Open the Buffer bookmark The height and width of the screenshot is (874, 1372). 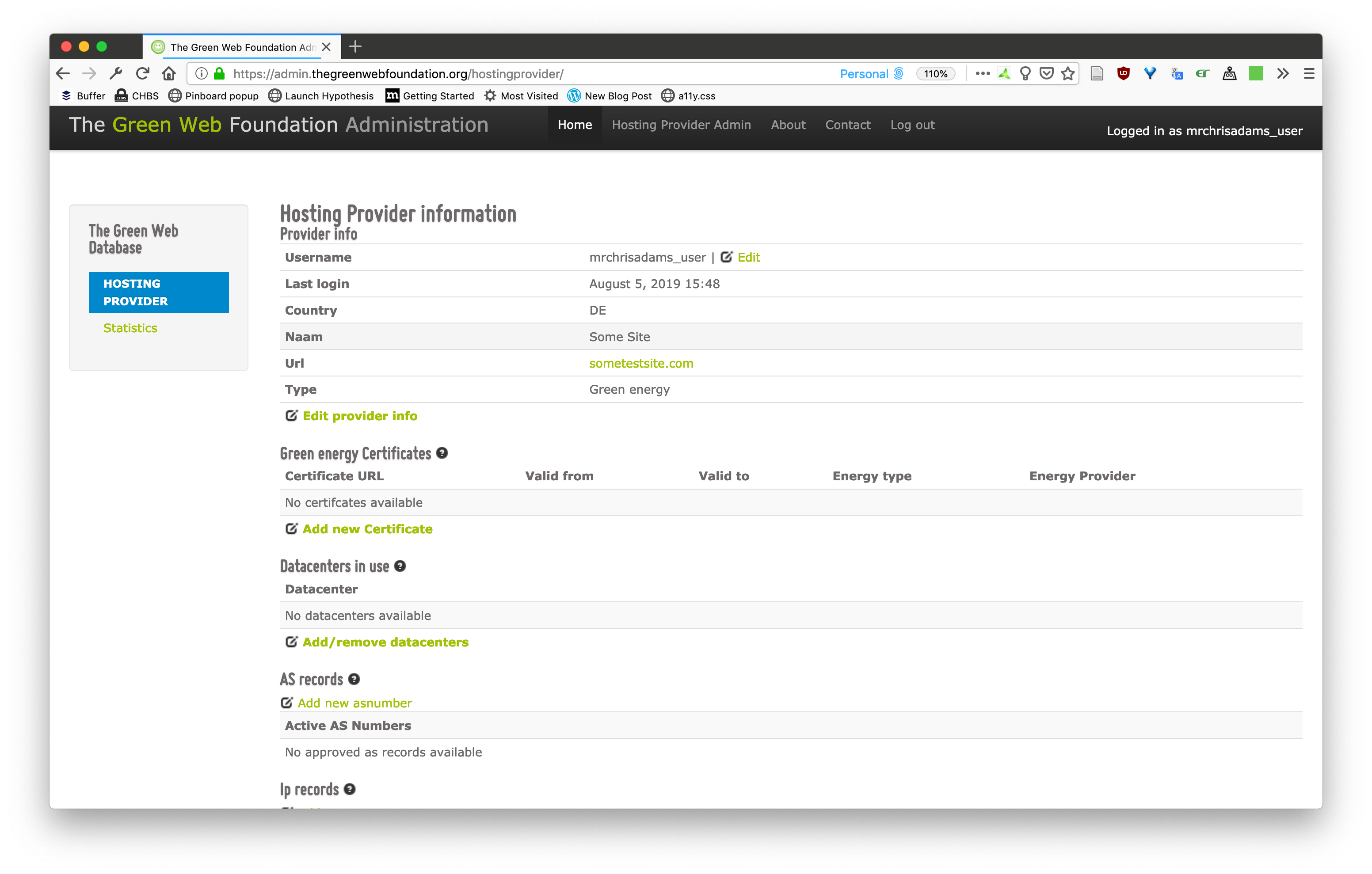point(84,96)
